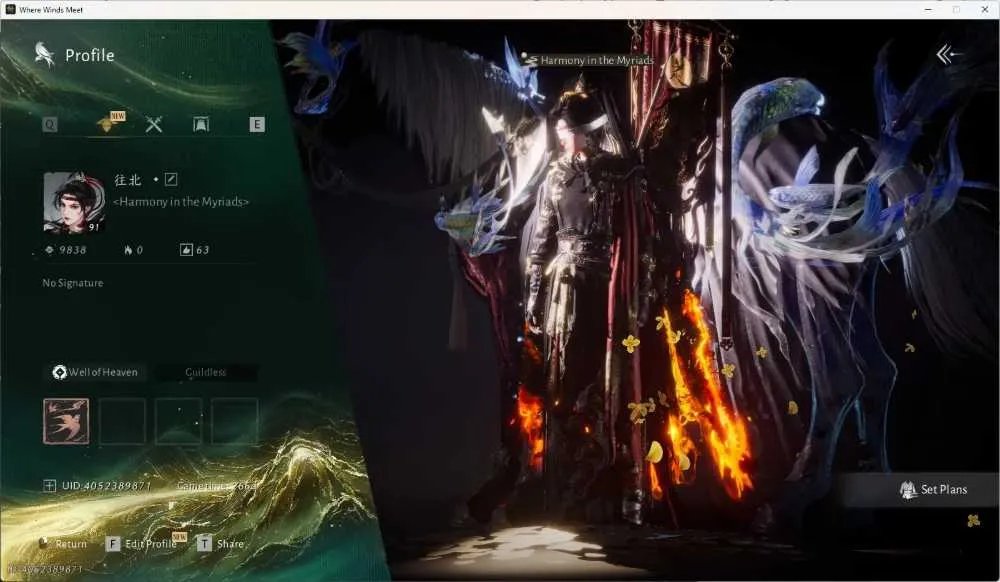Click the <Harmony in the Myriads> title under name
Screen dimensions: 1000x582
click(x=181, y=202)
